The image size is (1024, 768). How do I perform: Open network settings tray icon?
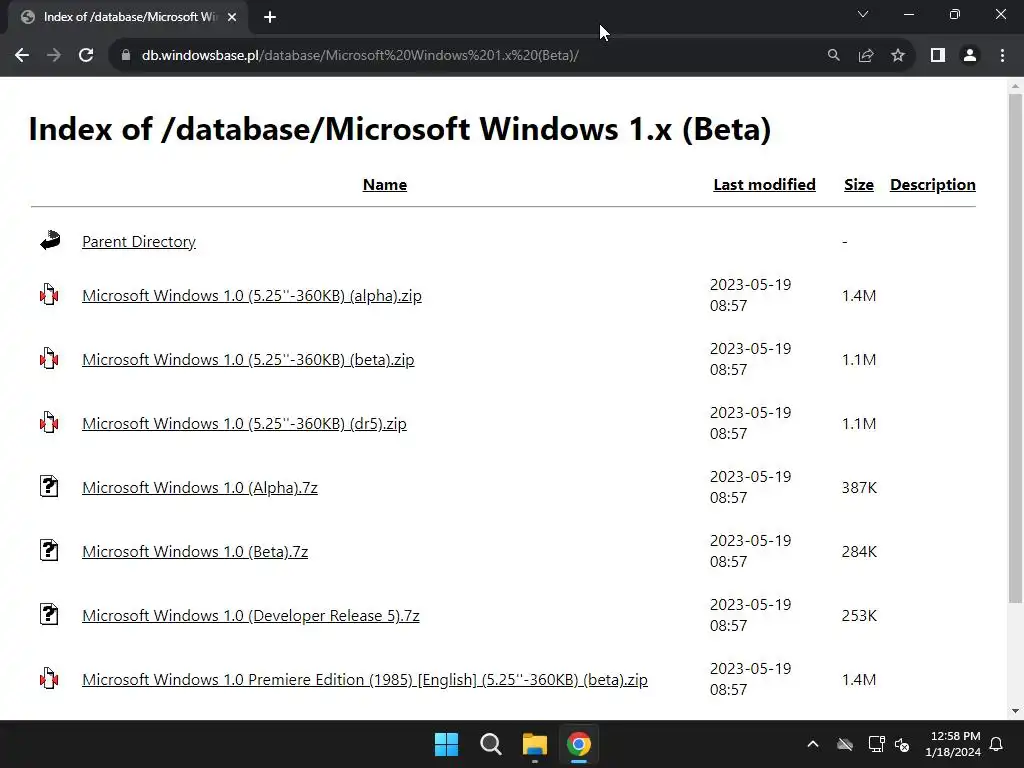coord(876,744)
